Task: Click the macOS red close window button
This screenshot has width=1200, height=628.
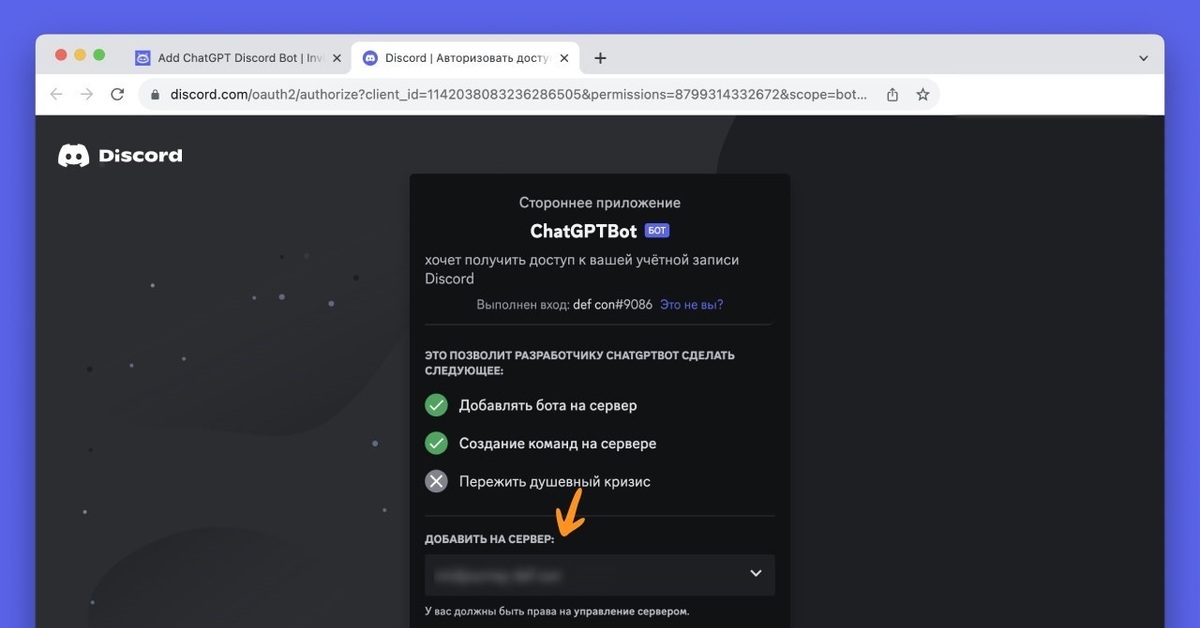Action: click(x=61, y=55)
